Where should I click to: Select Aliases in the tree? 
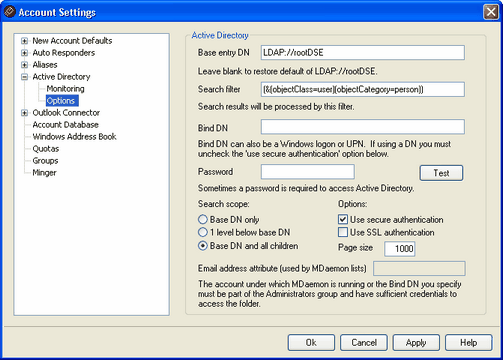tap(45, 65)
